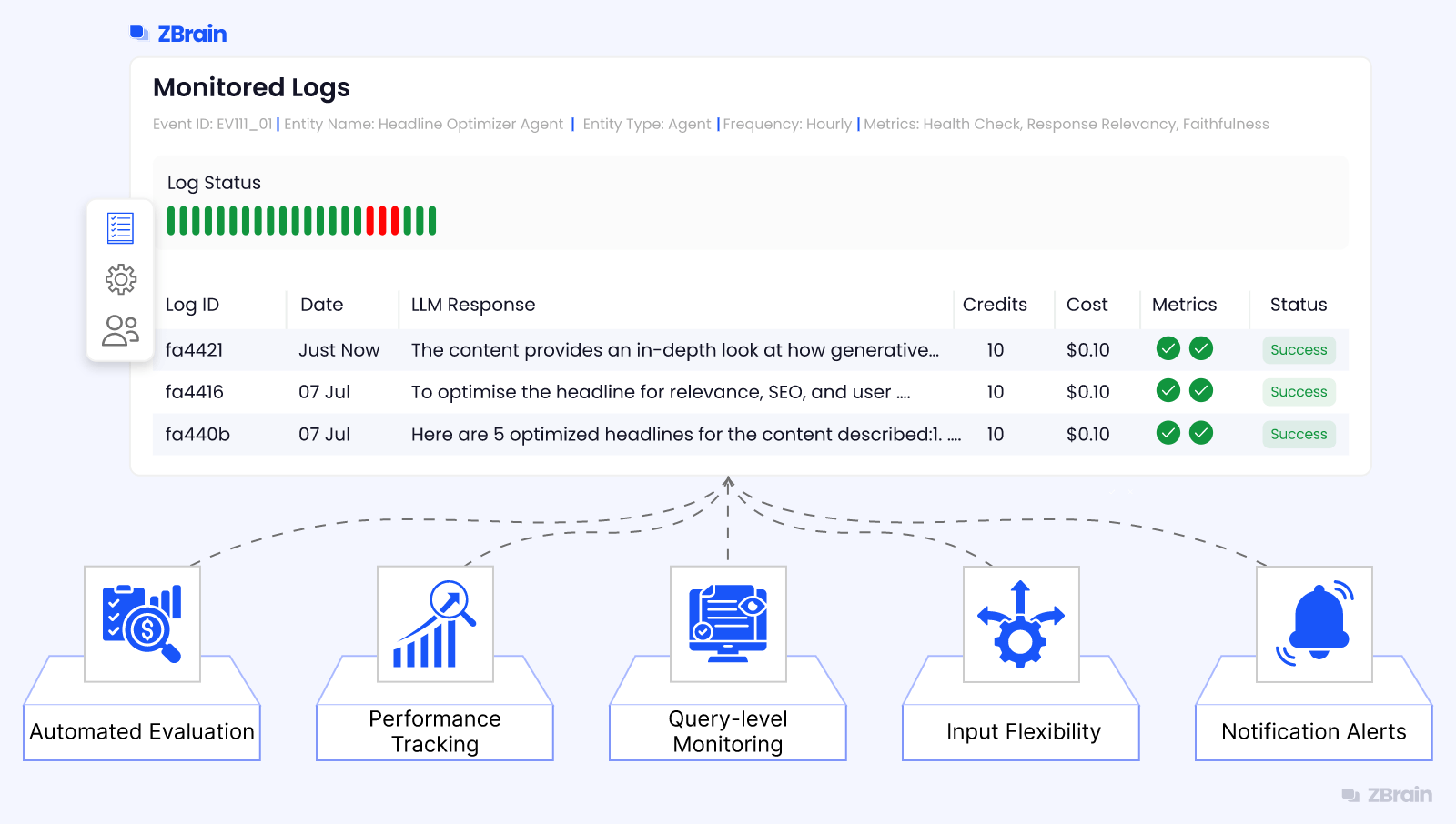Screen dimensions: 1456x824
Task: Click the ZBrain logo at top left
Action: (178, 34)
